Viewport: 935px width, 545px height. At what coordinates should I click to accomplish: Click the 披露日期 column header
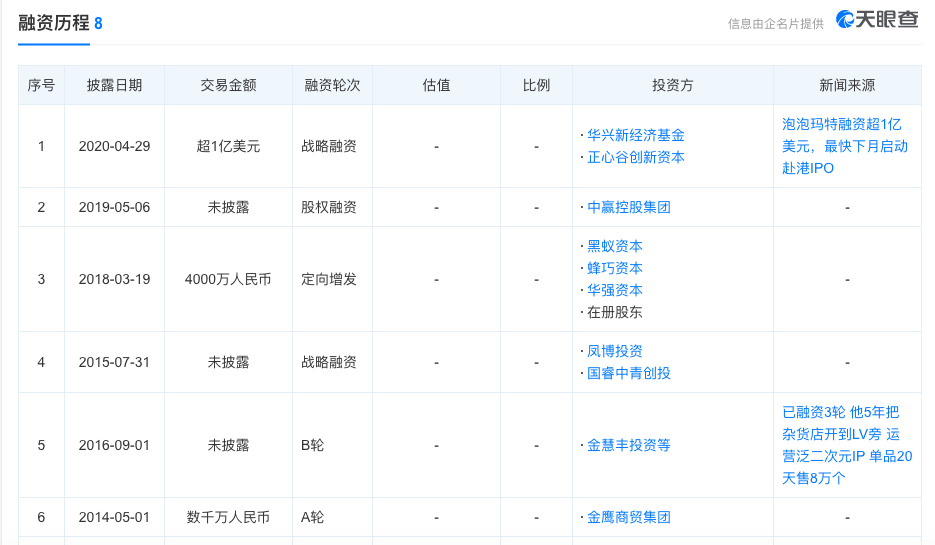[x=114, y=85]
